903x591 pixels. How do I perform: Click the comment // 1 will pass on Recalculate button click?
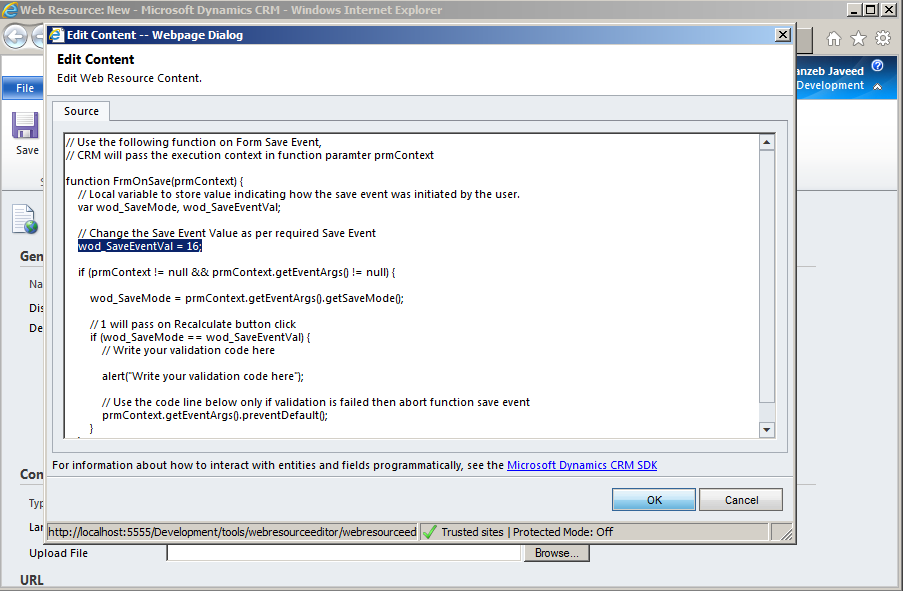[193, 324]
